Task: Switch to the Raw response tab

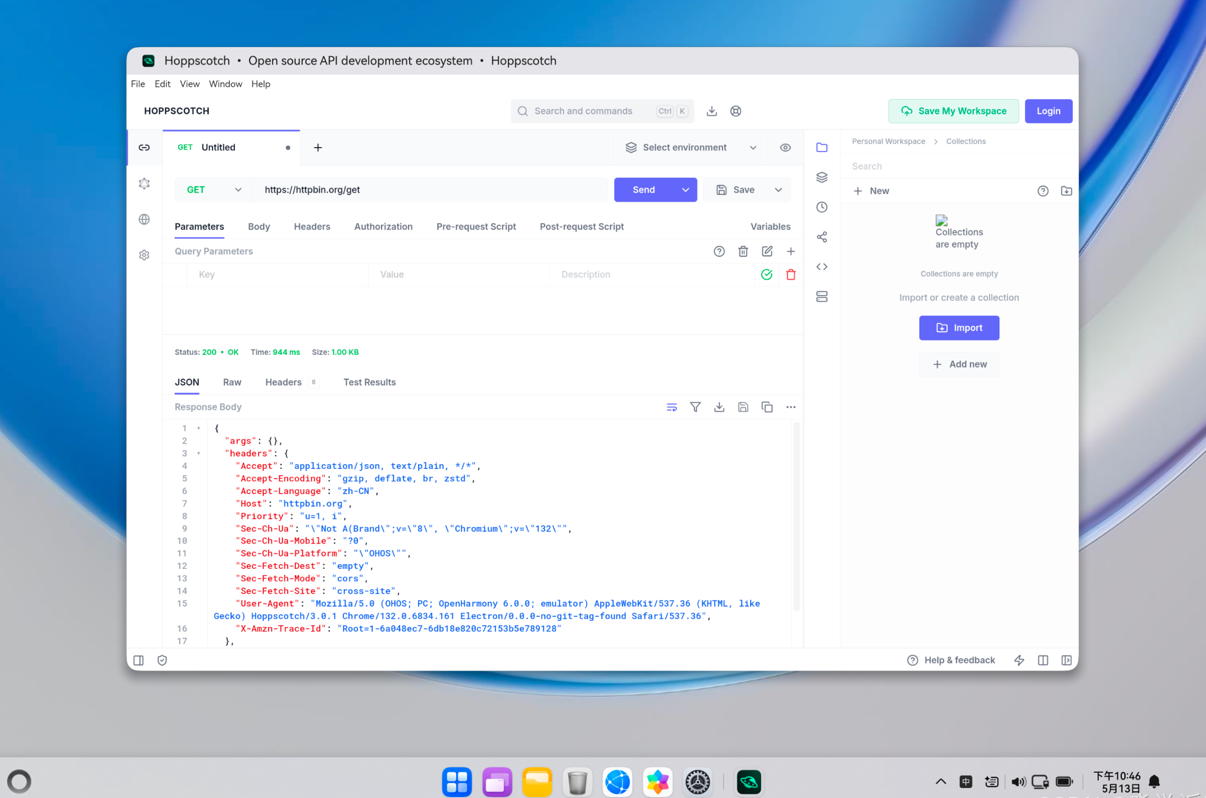Action: coord(232,382)
